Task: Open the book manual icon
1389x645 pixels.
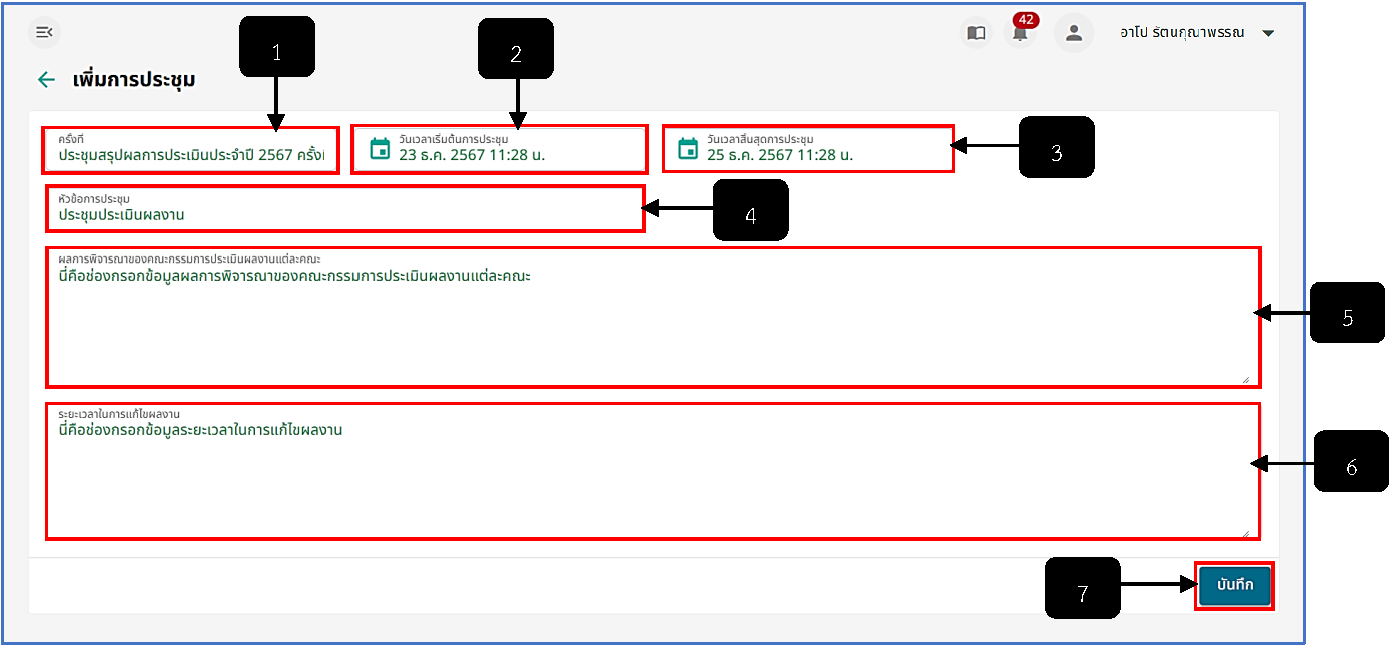Action: tap(976, 33)
